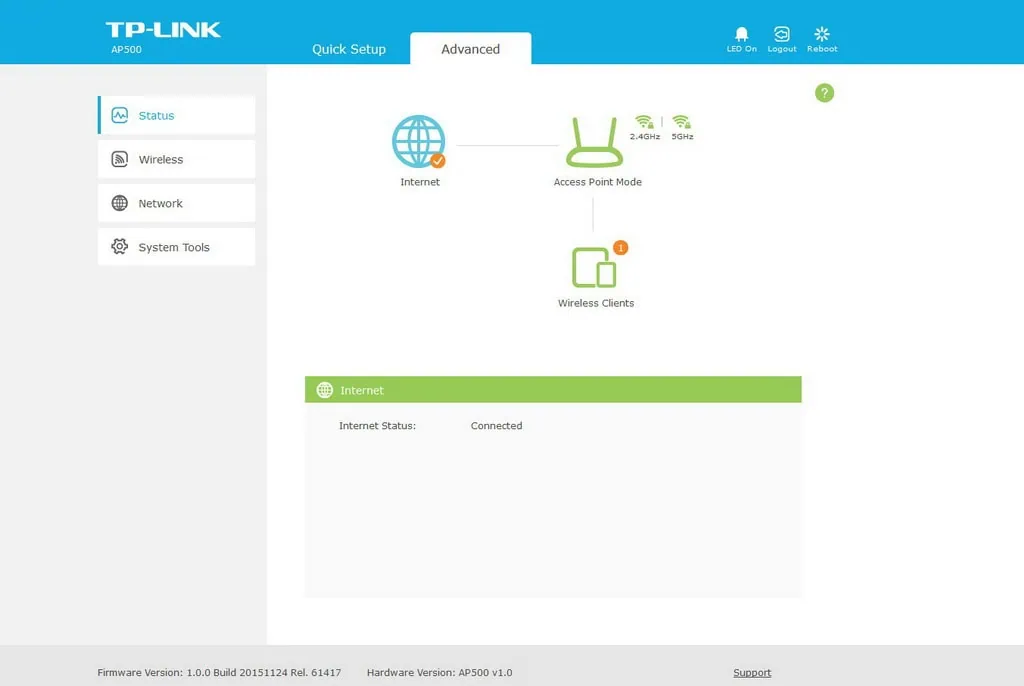Click the orange wireless clients count badge

click(x=620, y=247)
